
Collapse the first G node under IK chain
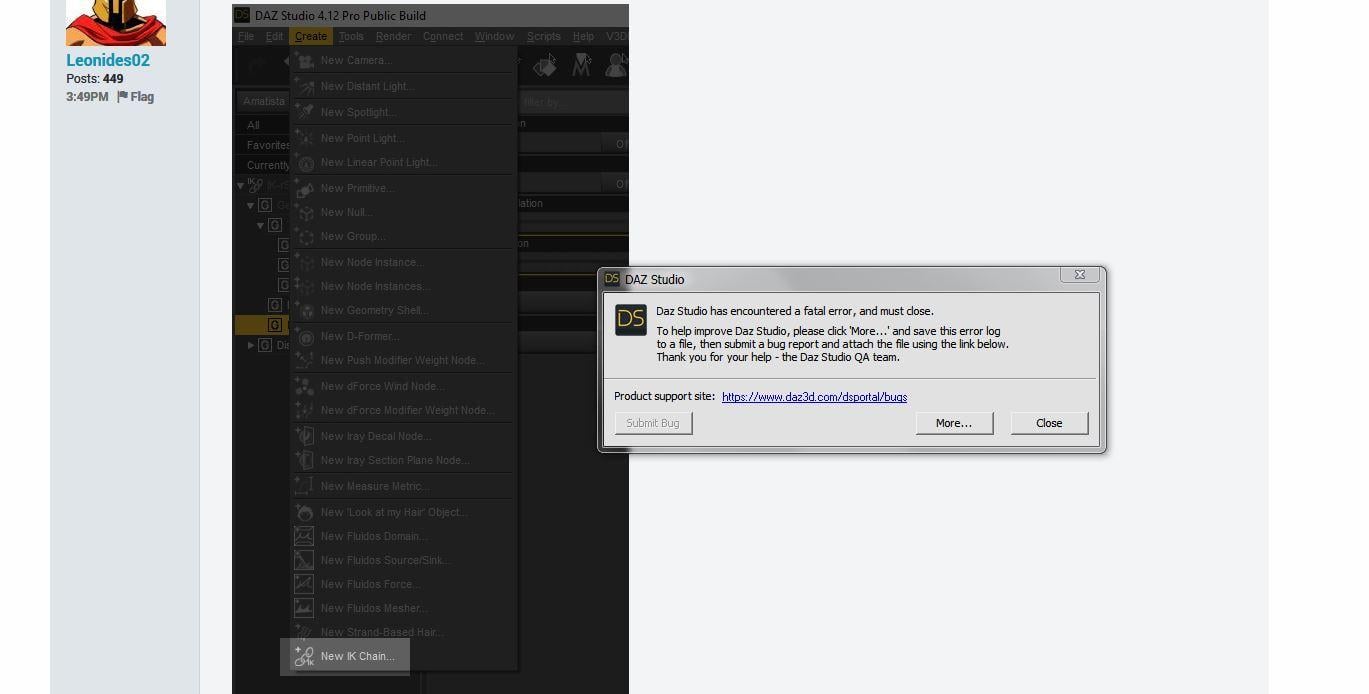(x=251, y=205)
